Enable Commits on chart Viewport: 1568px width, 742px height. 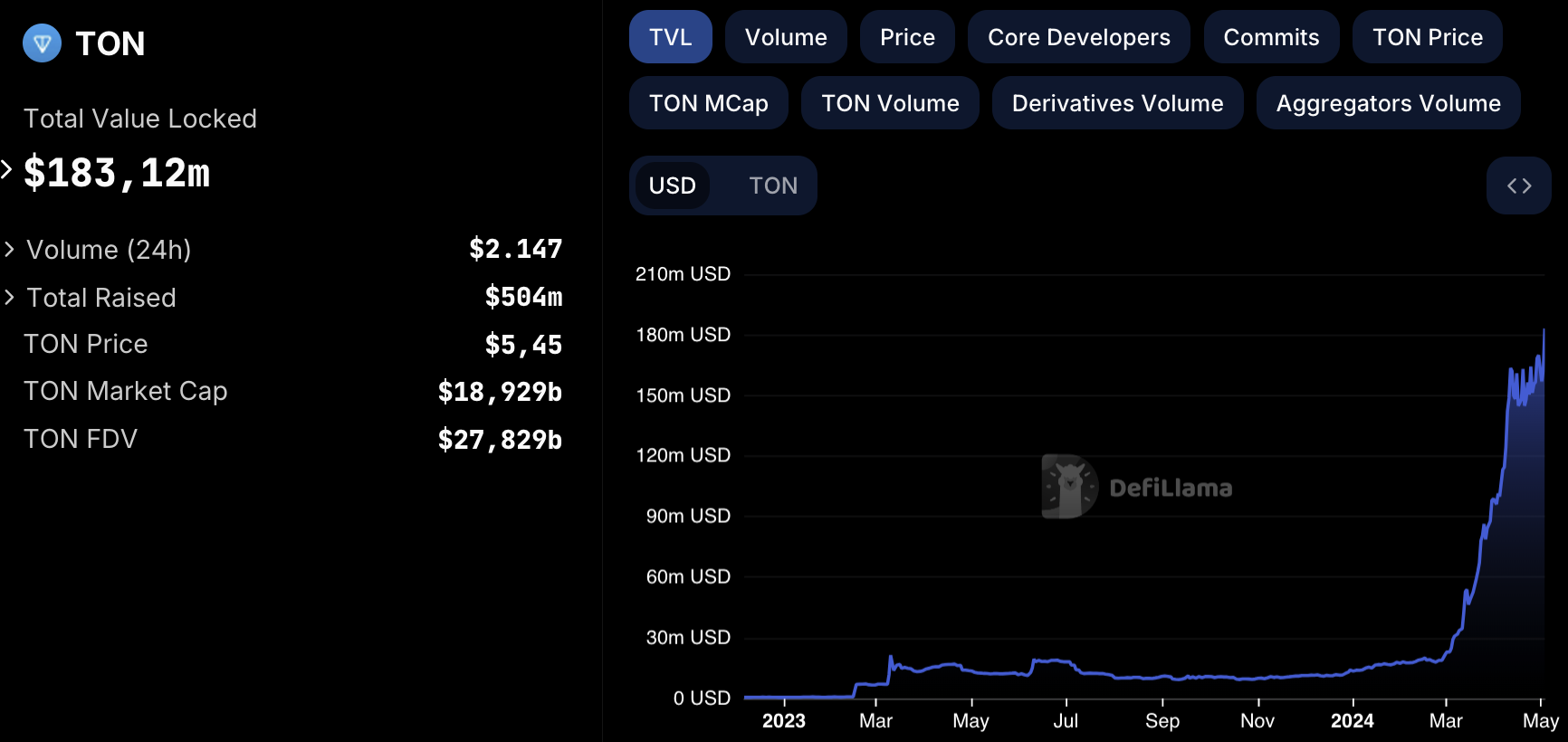click(x=1271, y=37)
